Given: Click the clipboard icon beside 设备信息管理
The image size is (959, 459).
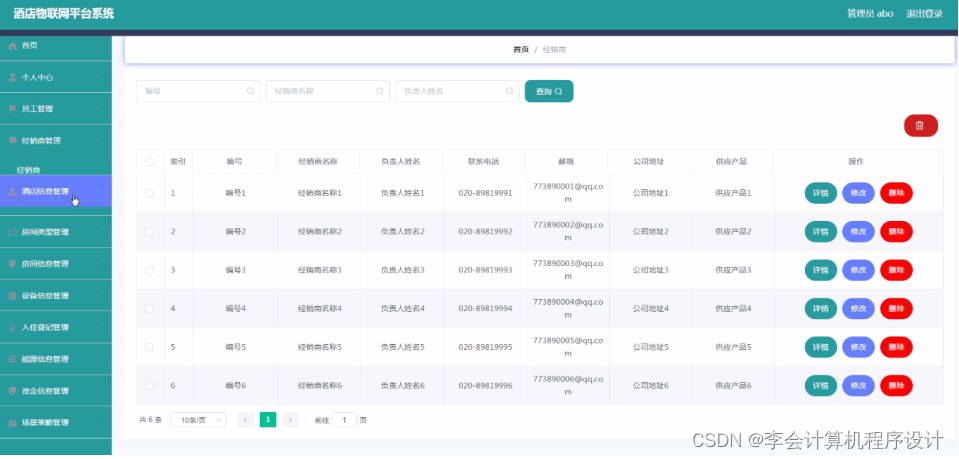Looking at the screenshot, I should [12, 296].
